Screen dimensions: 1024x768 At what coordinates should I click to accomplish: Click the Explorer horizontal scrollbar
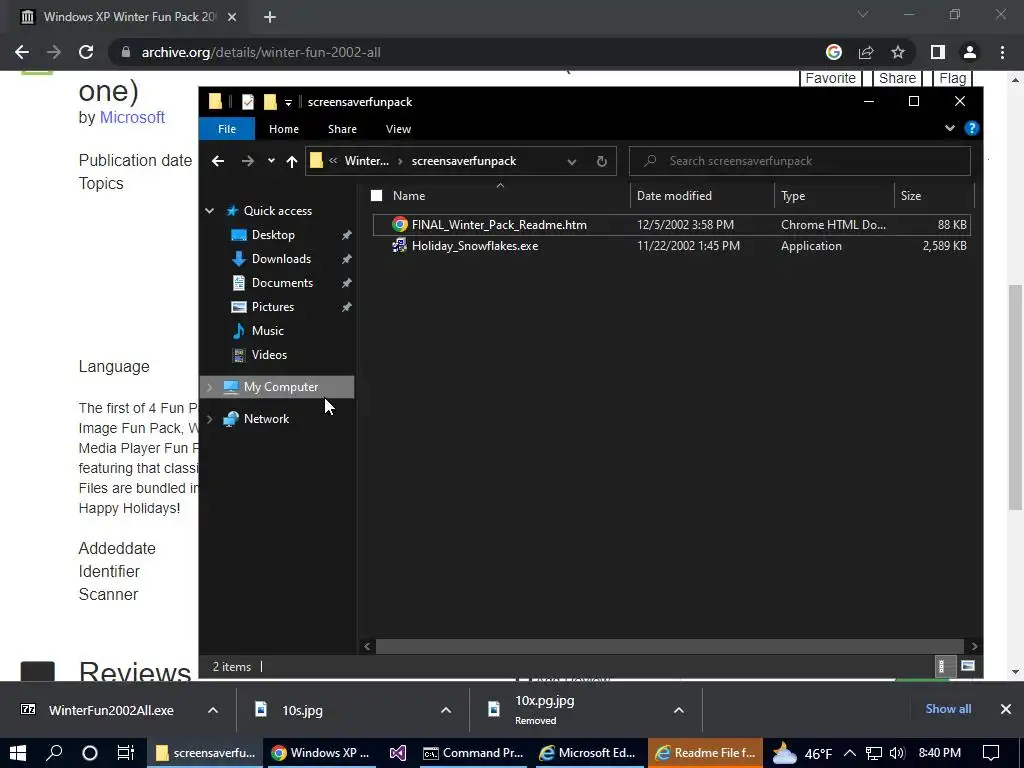point(669,646)
